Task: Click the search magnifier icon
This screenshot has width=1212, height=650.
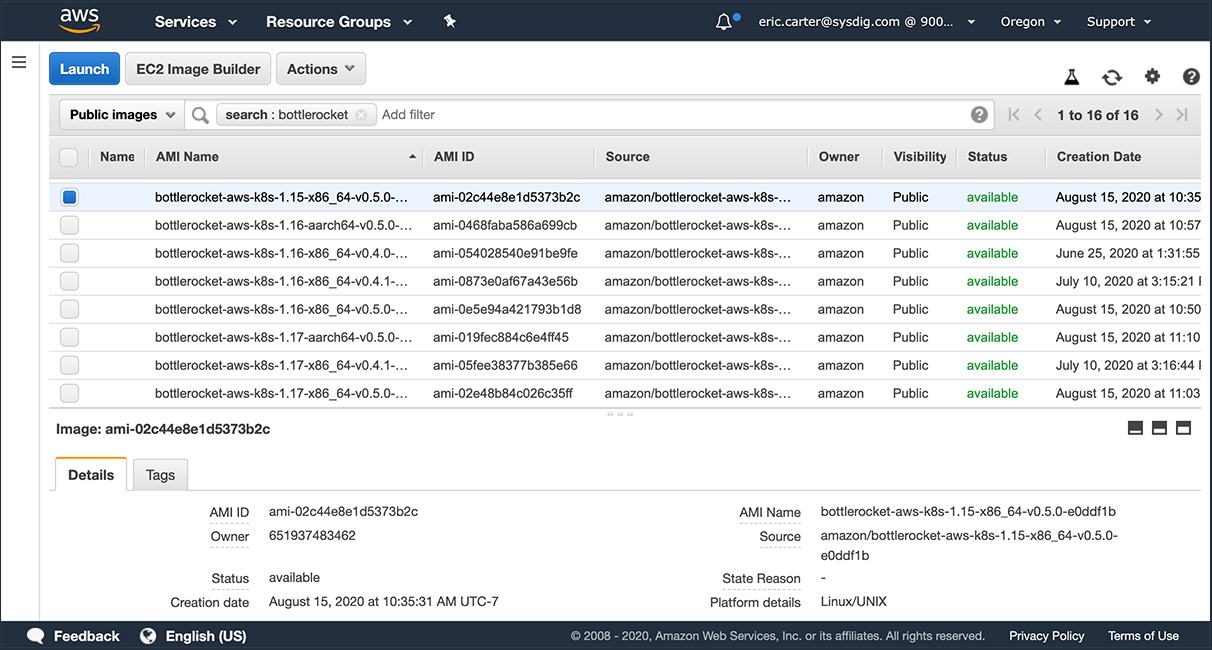Action: tap(200, 115)
